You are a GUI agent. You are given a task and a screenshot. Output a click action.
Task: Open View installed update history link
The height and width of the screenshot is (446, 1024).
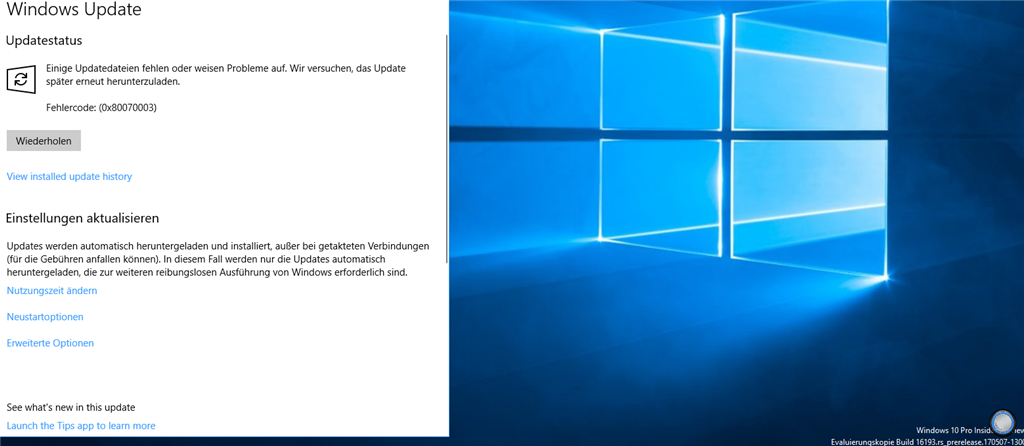point(69,176)
